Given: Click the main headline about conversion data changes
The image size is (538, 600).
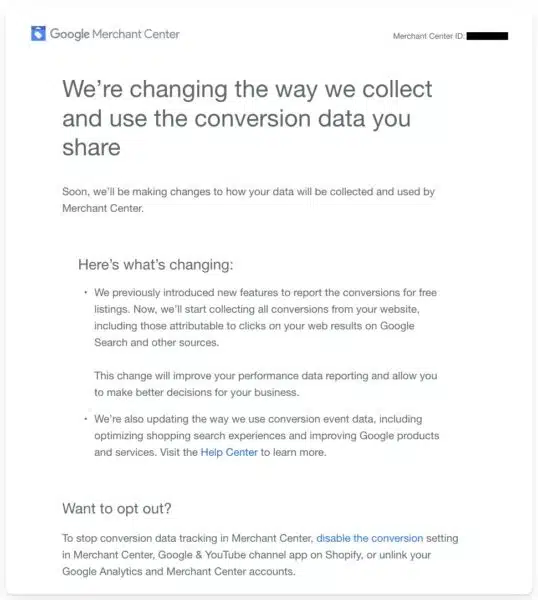Looking at the screenshot, I should [247, 118].
